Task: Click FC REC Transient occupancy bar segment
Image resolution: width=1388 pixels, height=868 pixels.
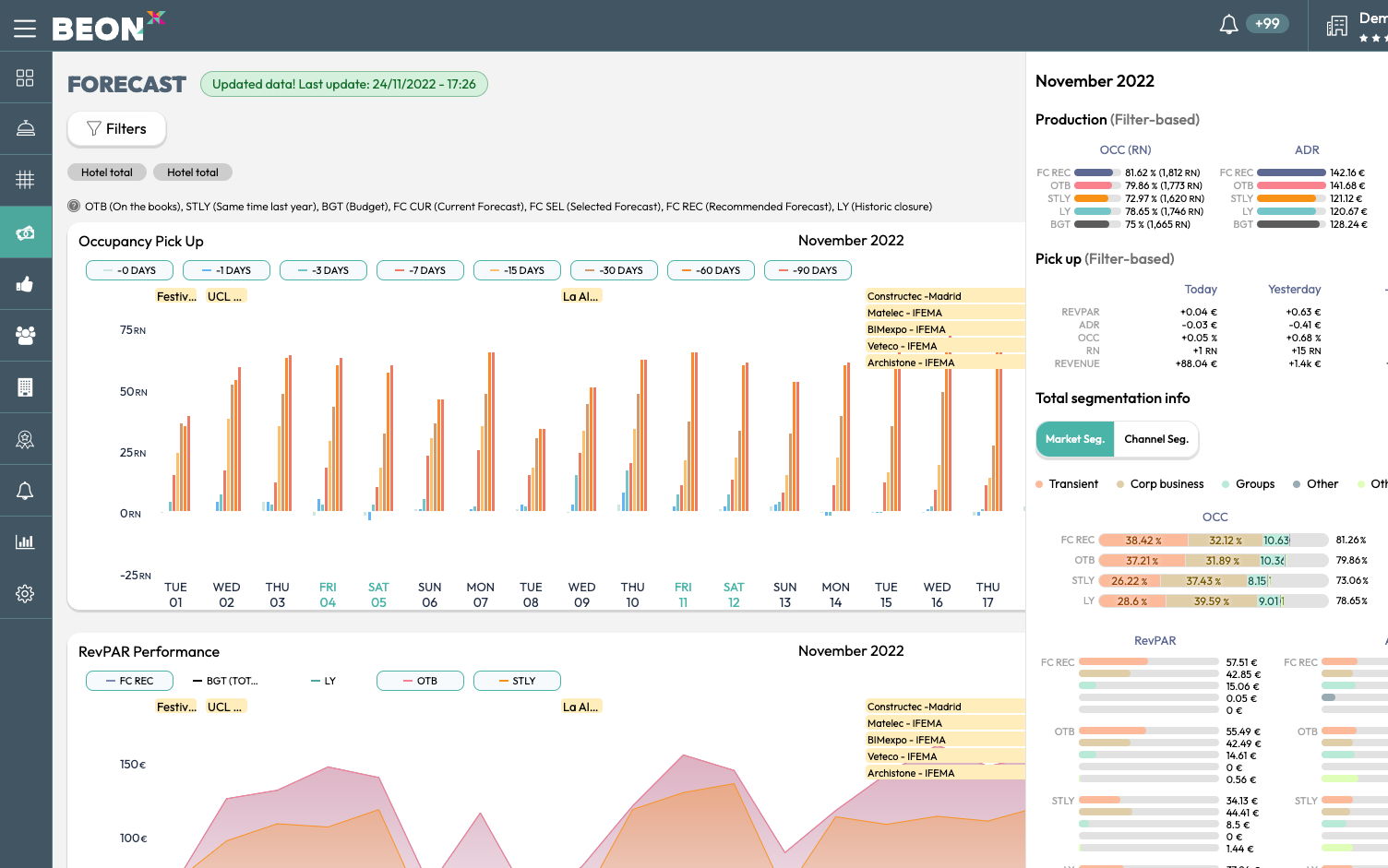Action: (1143, 541)
